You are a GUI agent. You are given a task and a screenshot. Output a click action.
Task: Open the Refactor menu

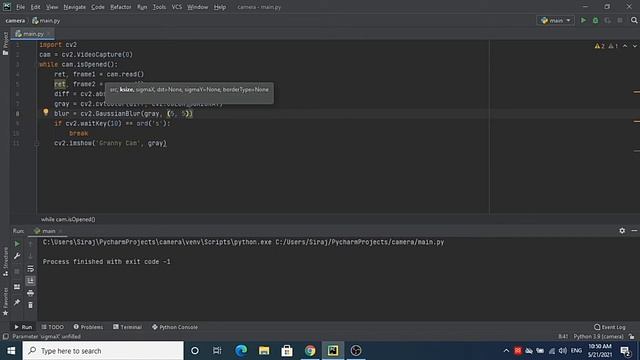point(120,7)
